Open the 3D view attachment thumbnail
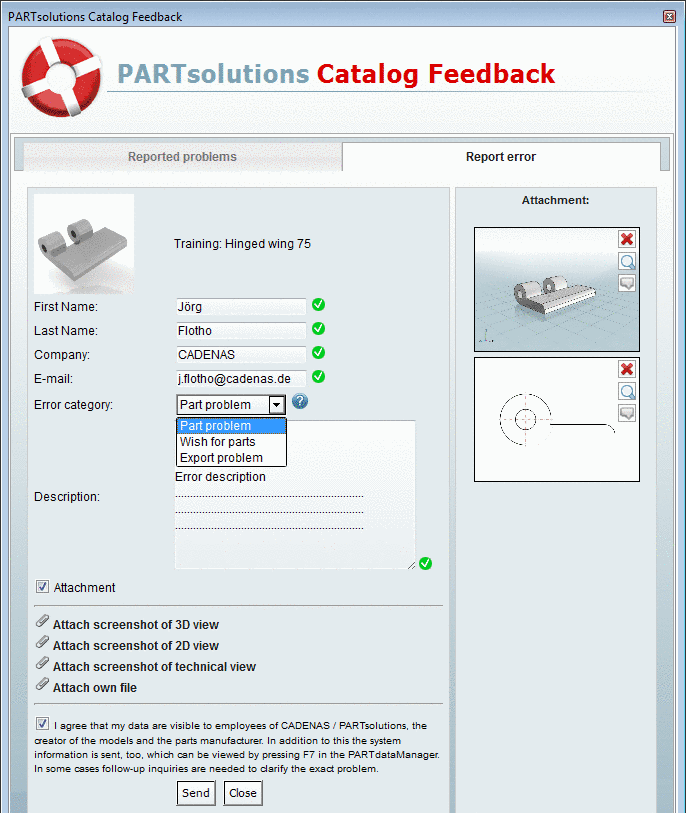Viewport: 686px width, 813px height. [x=557, y=289]
